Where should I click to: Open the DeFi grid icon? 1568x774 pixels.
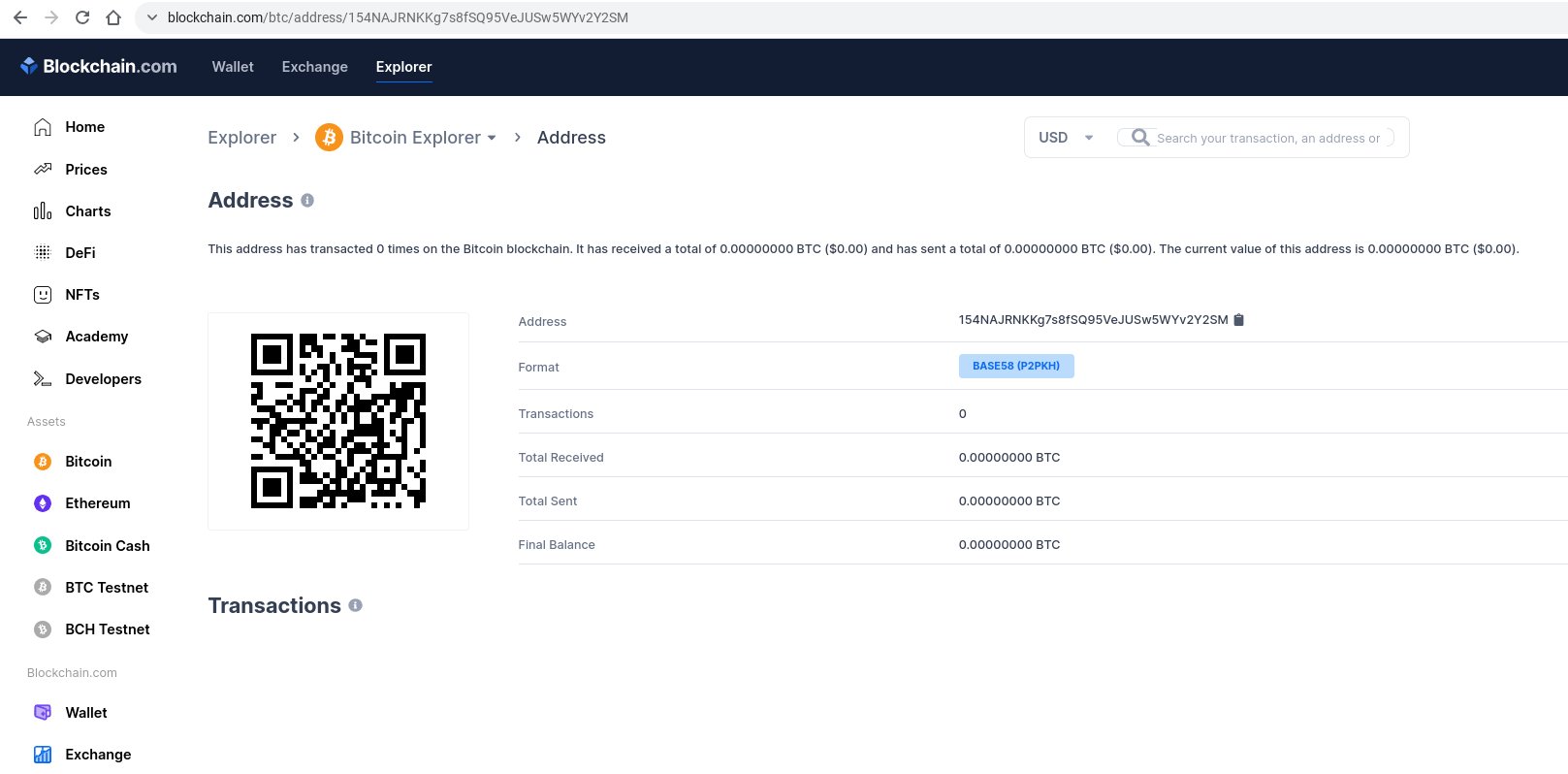tap(43, 252)
